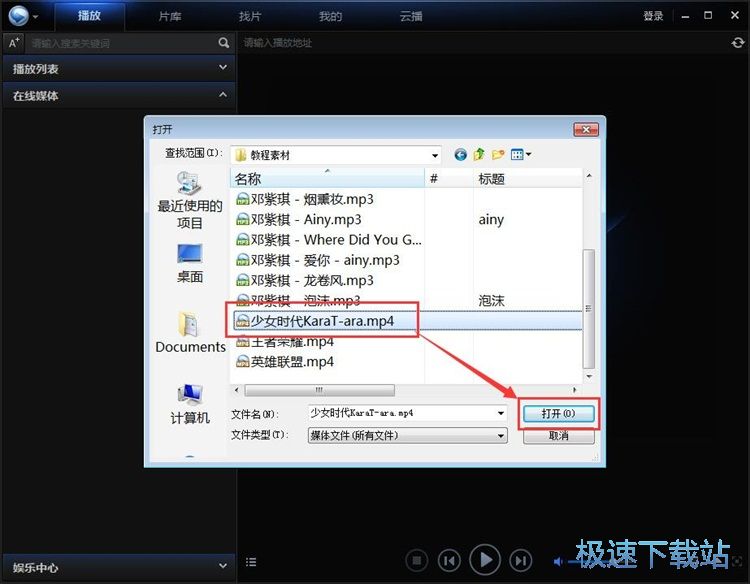Open the 云播 tab
The image size is (750, 584).
point(410,16)
